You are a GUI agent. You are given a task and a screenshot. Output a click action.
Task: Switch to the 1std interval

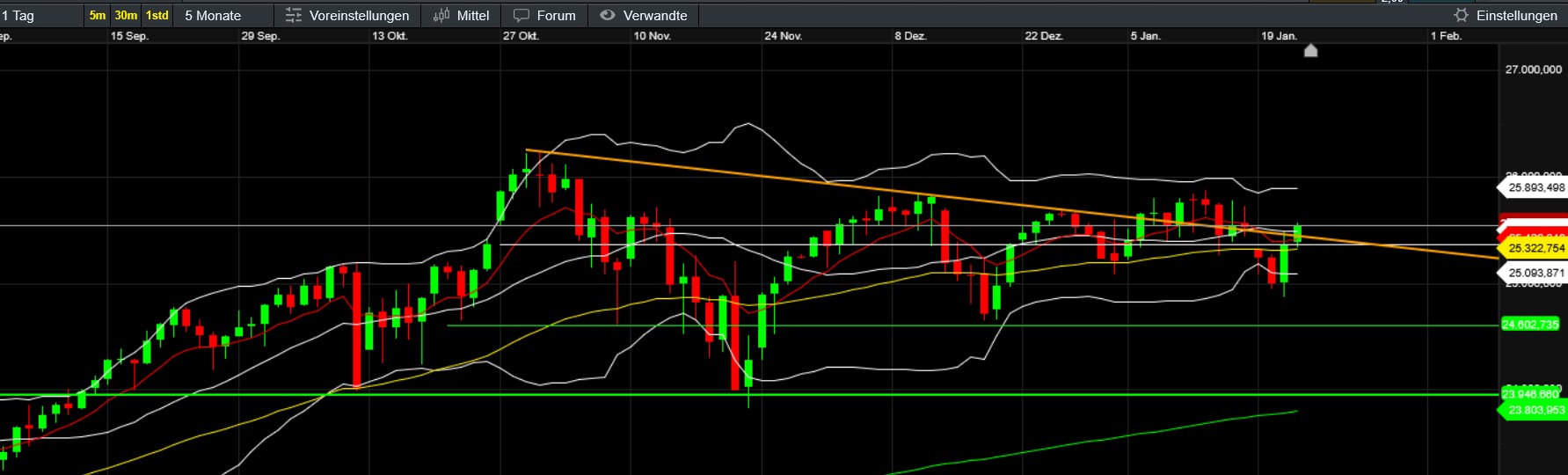(157, 15)
